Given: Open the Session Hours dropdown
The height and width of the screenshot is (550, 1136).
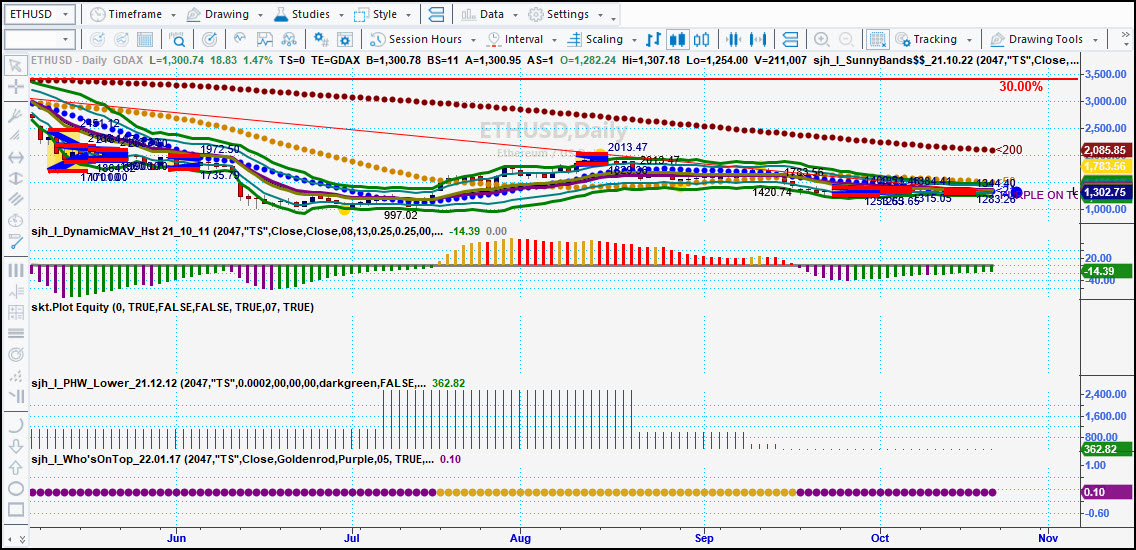Looking at the screenshot, I should click(x=424, y=39).
